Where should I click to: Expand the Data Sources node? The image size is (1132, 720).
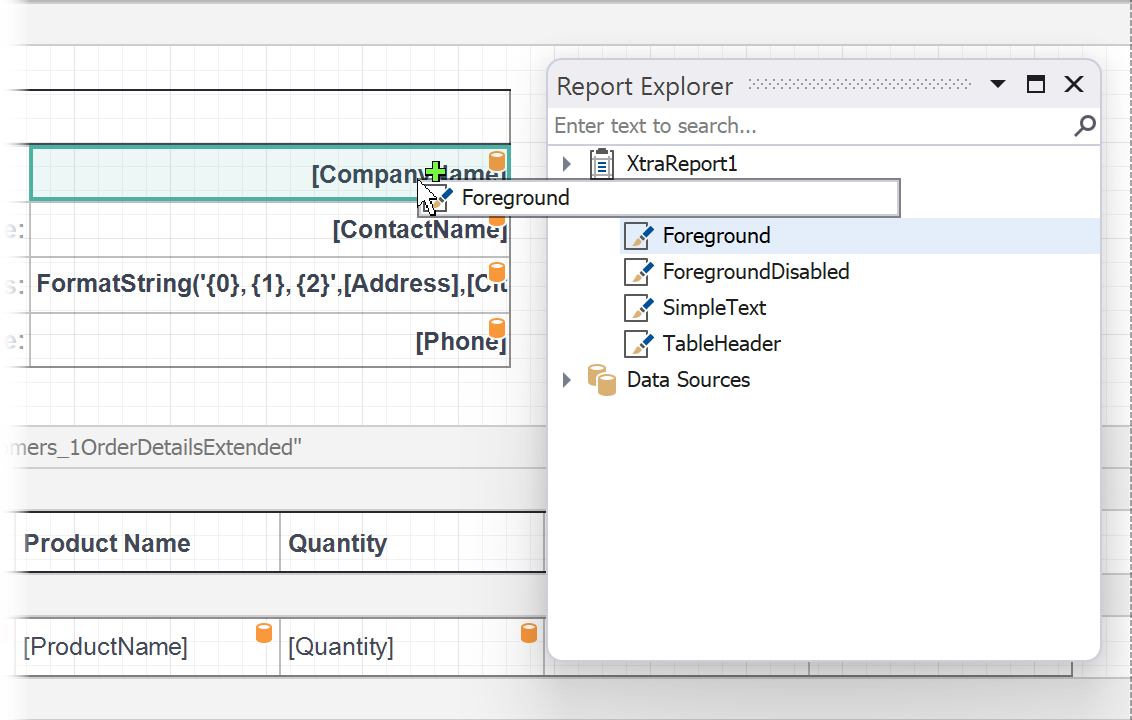pyautogui.click(x=567, y=380)
